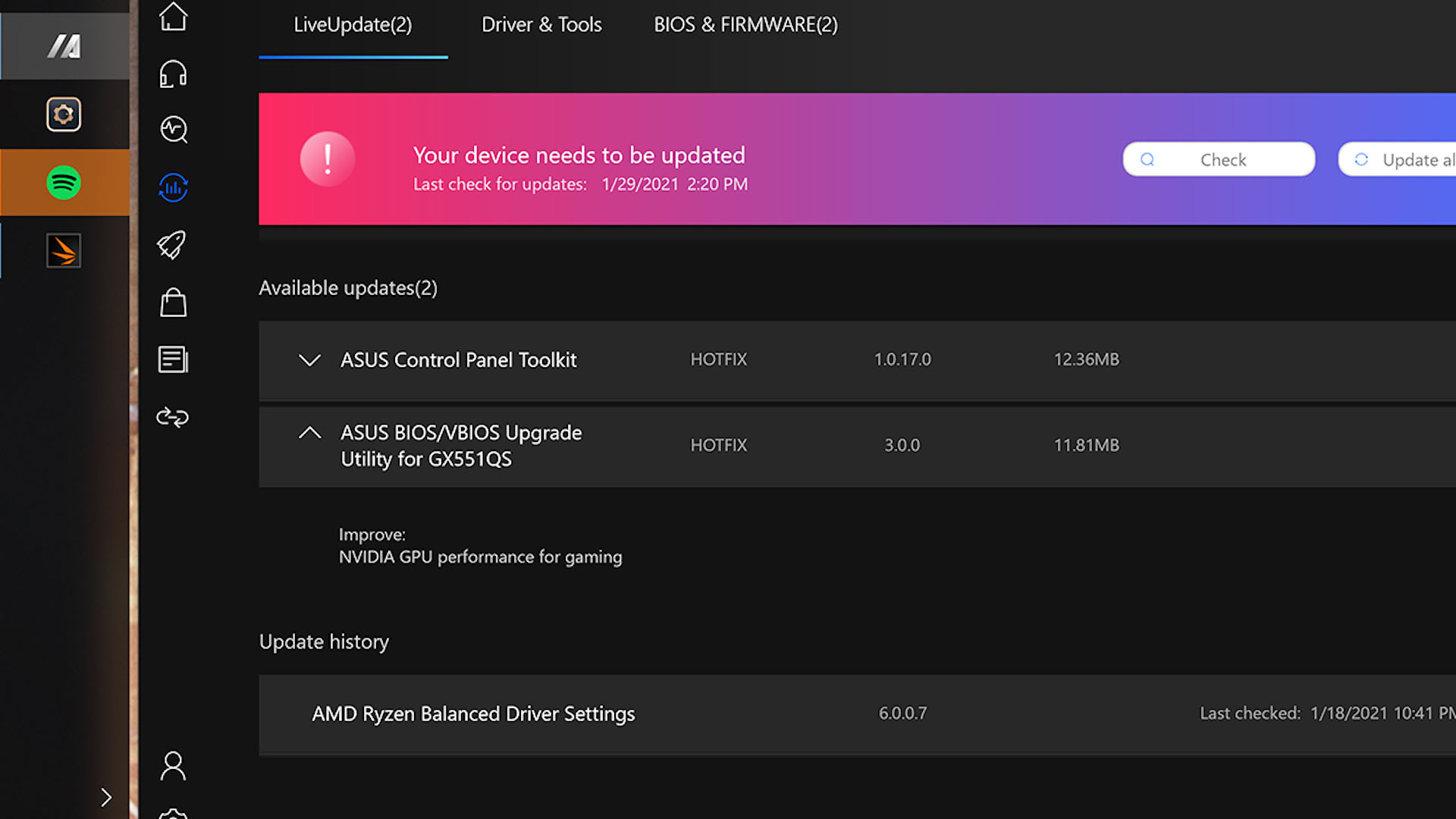1456x819 pixels.
Task: Open the user account icon
Action: [x=173, y=766]
